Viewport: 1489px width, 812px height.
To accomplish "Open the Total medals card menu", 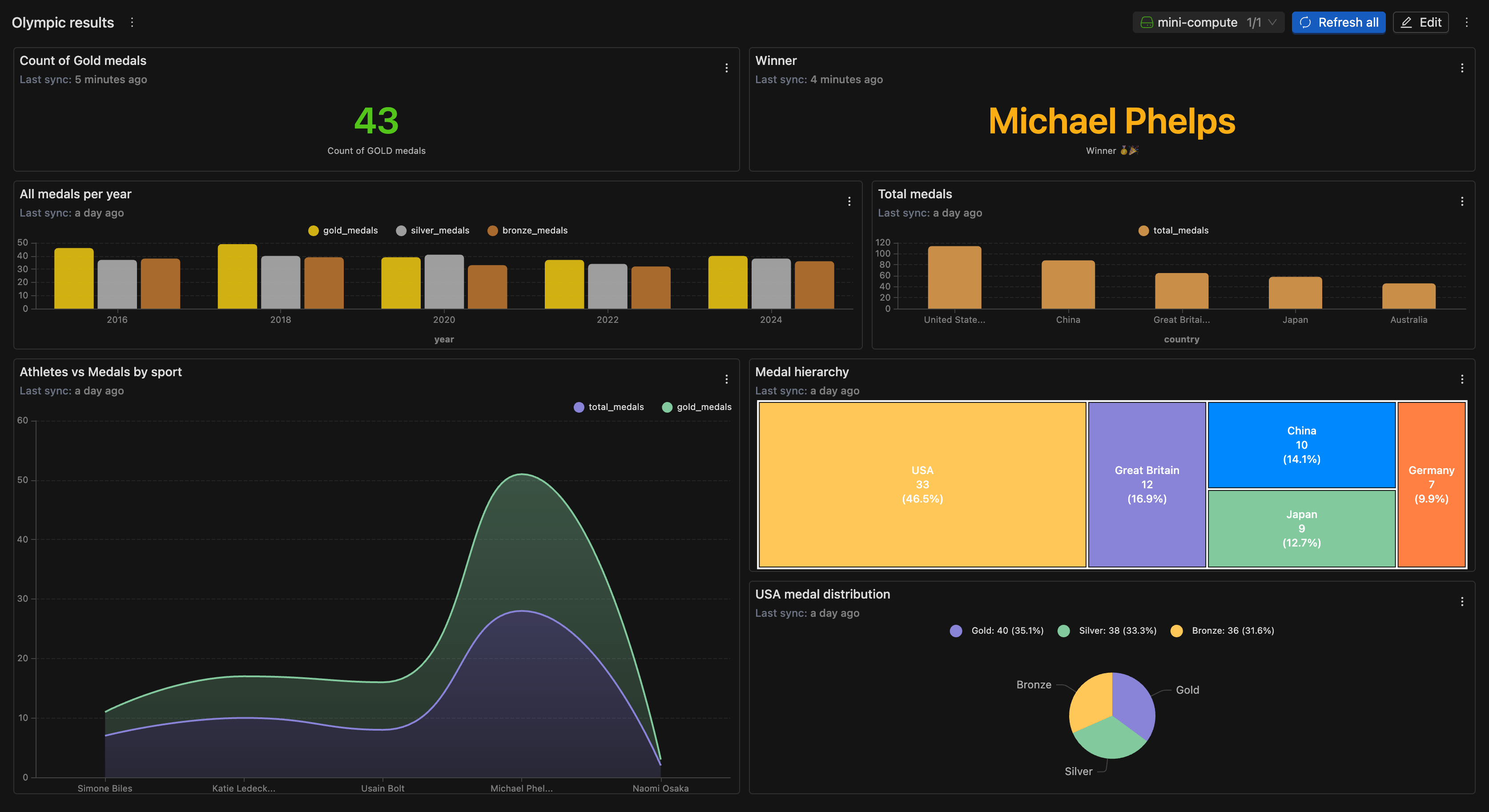I will (1462, 201).
